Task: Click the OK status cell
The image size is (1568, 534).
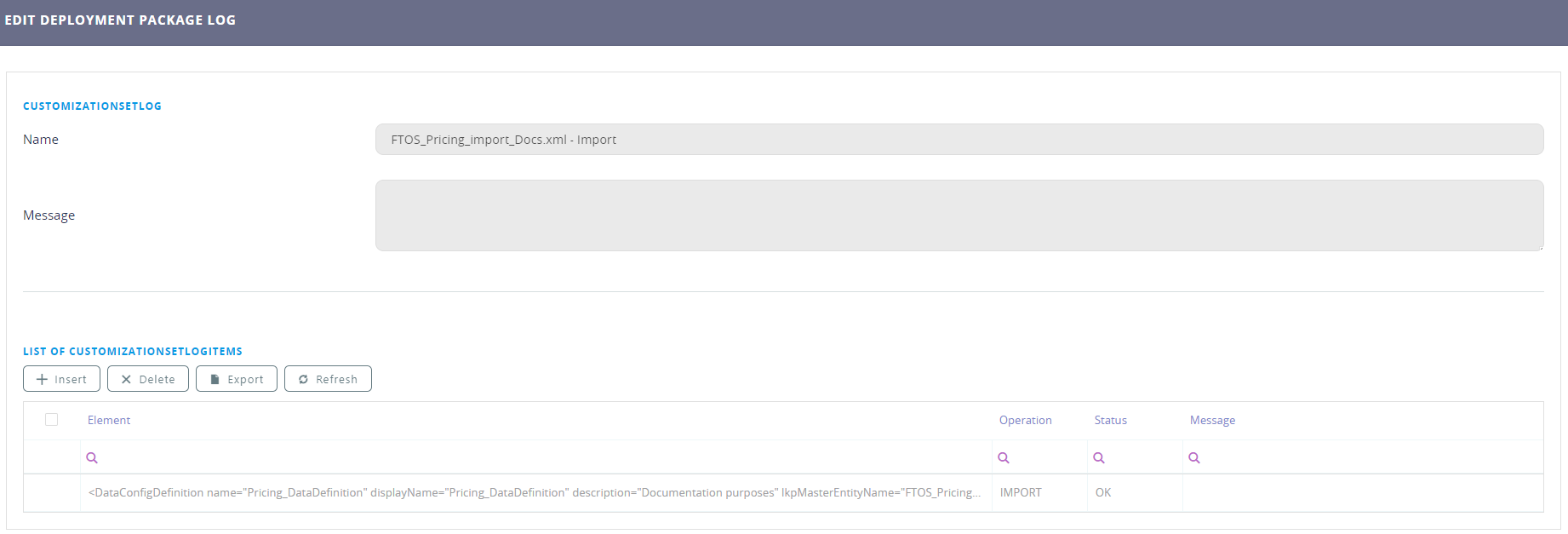Action: pos(1103,493)
